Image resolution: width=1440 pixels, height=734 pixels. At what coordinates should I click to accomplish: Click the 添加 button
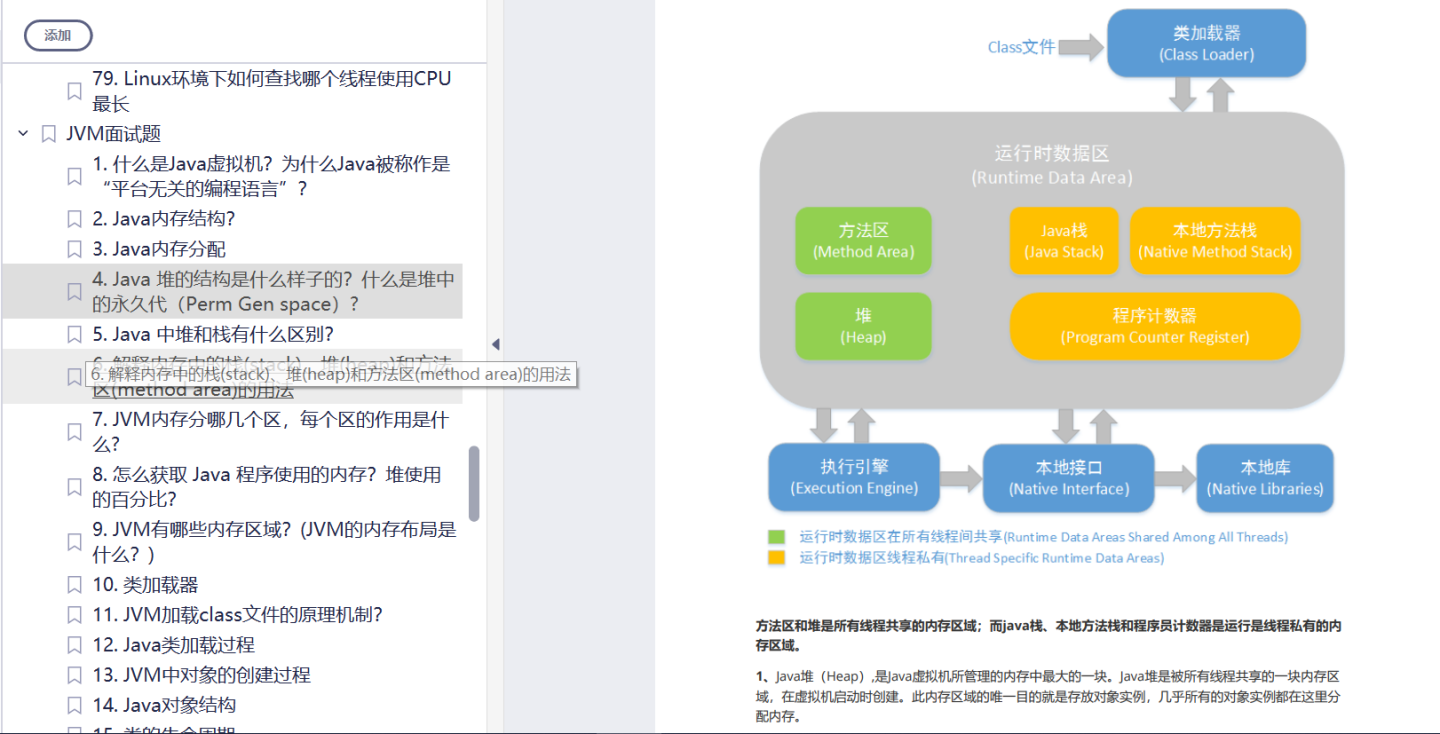click(x=57, y=34)
